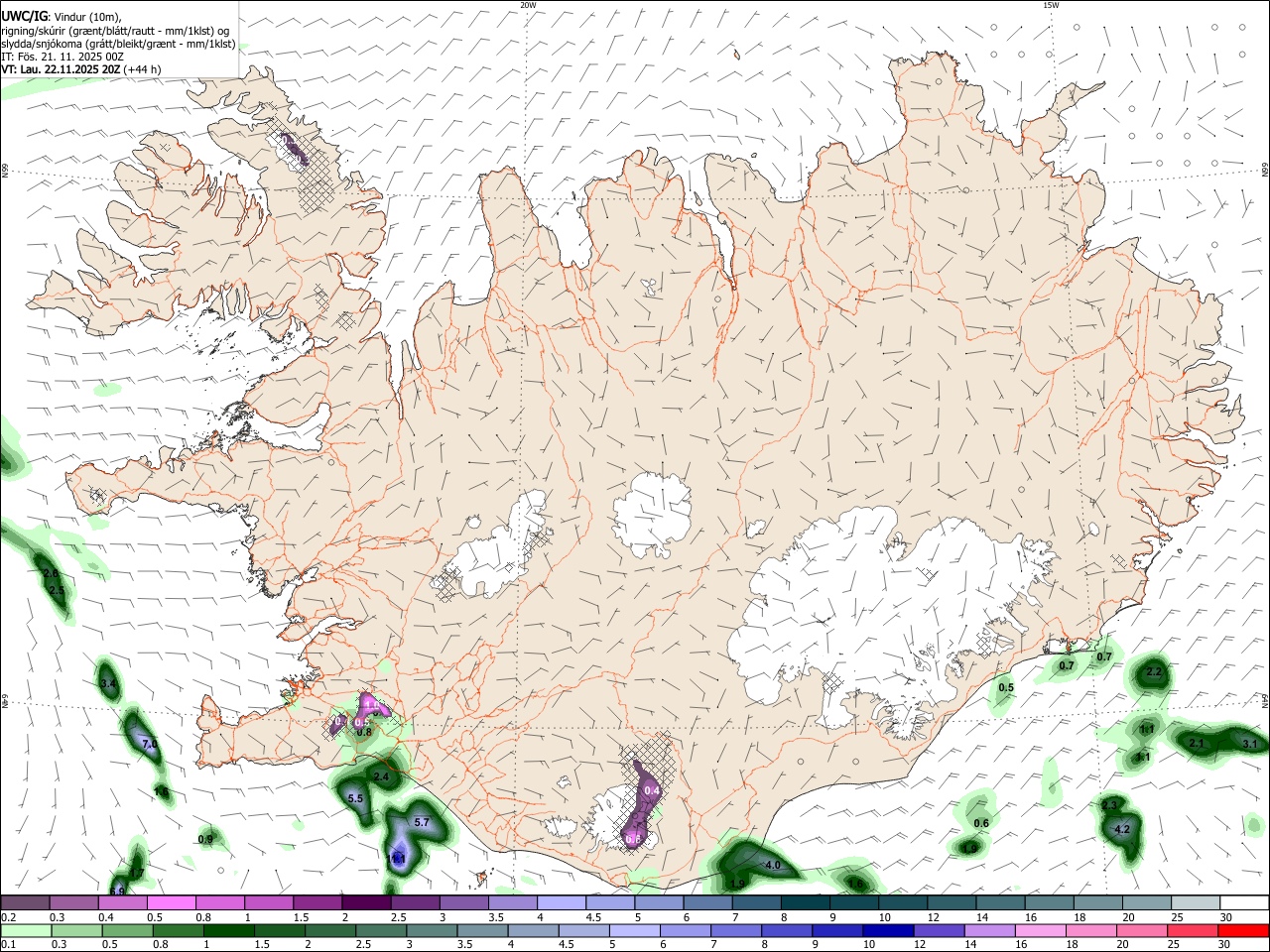Click the 5.7 precipitation value on the map
This screenshot has height=952, width=1270.
tap(421, 822)
